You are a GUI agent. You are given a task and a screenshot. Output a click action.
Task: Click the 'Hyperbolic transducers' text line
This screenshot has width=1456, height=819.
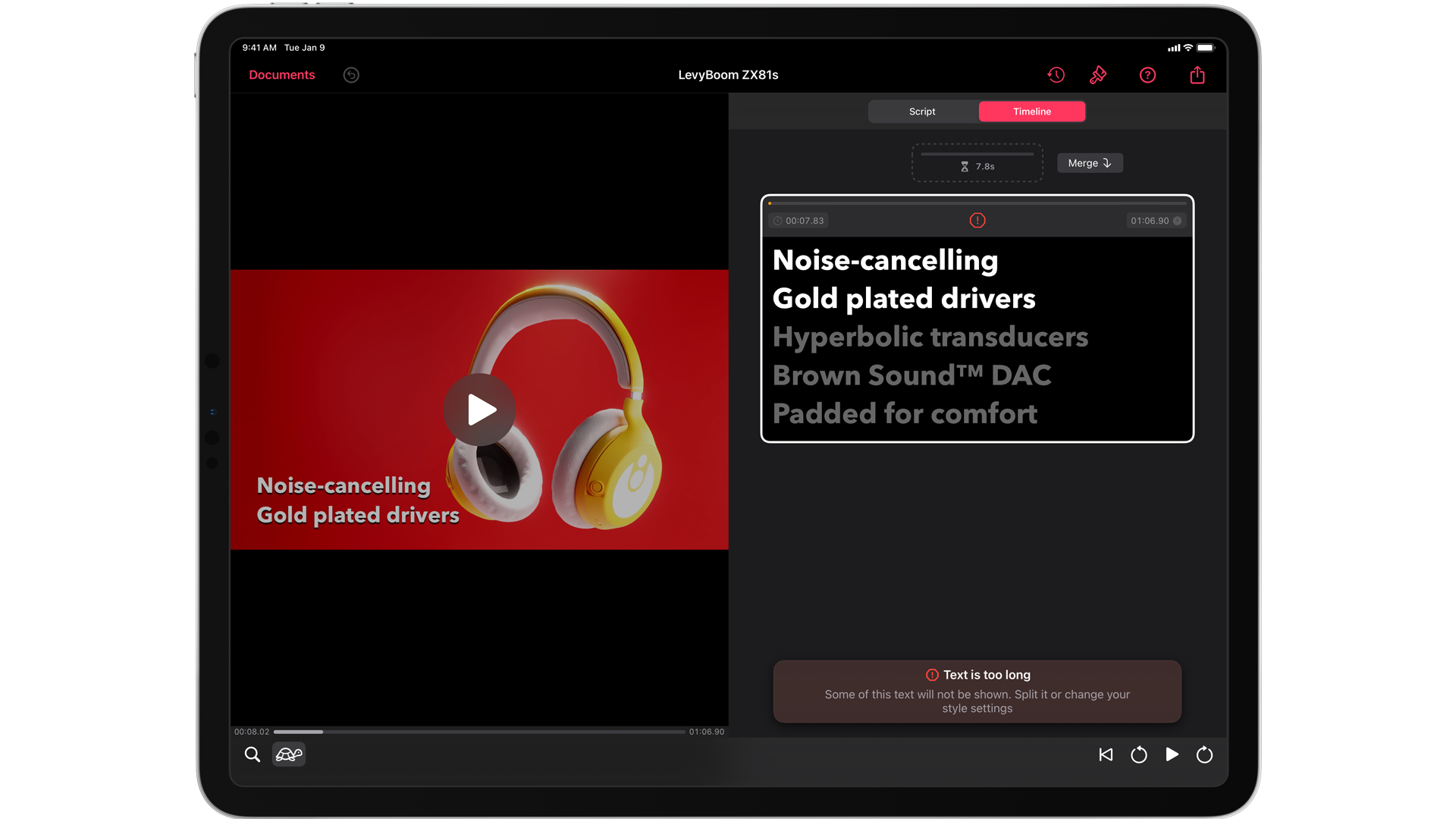[x=930, y=337]
